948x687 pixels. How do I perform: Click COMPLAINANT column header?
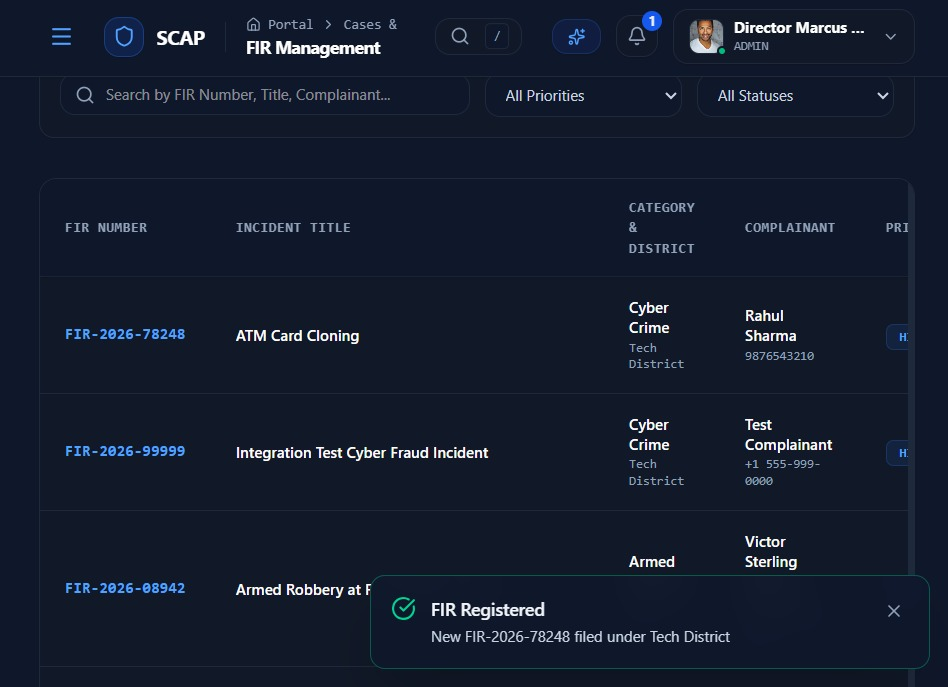click(x=790, y=227)
